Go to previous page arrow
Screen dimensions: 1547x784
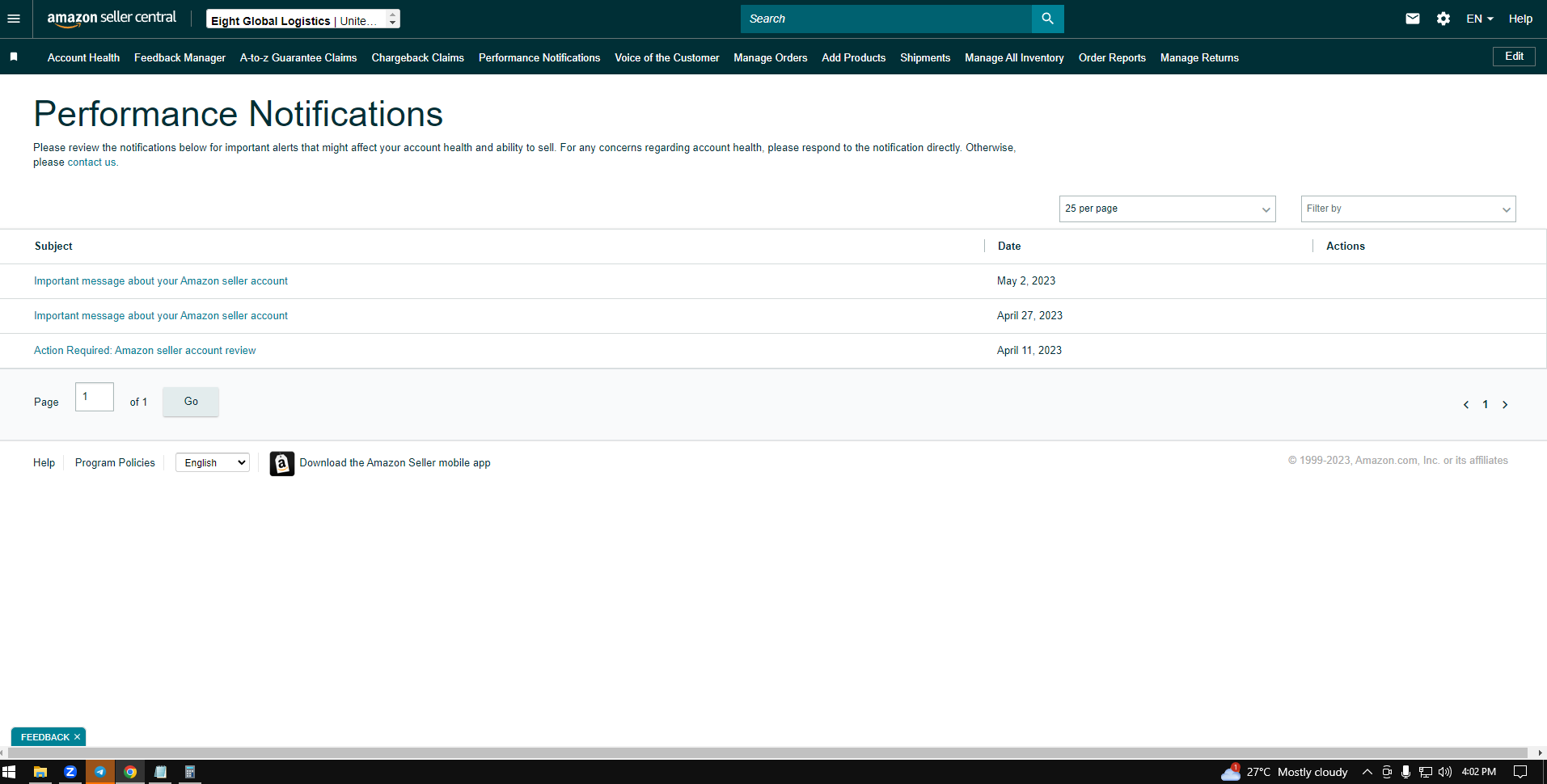(1465, 405)
